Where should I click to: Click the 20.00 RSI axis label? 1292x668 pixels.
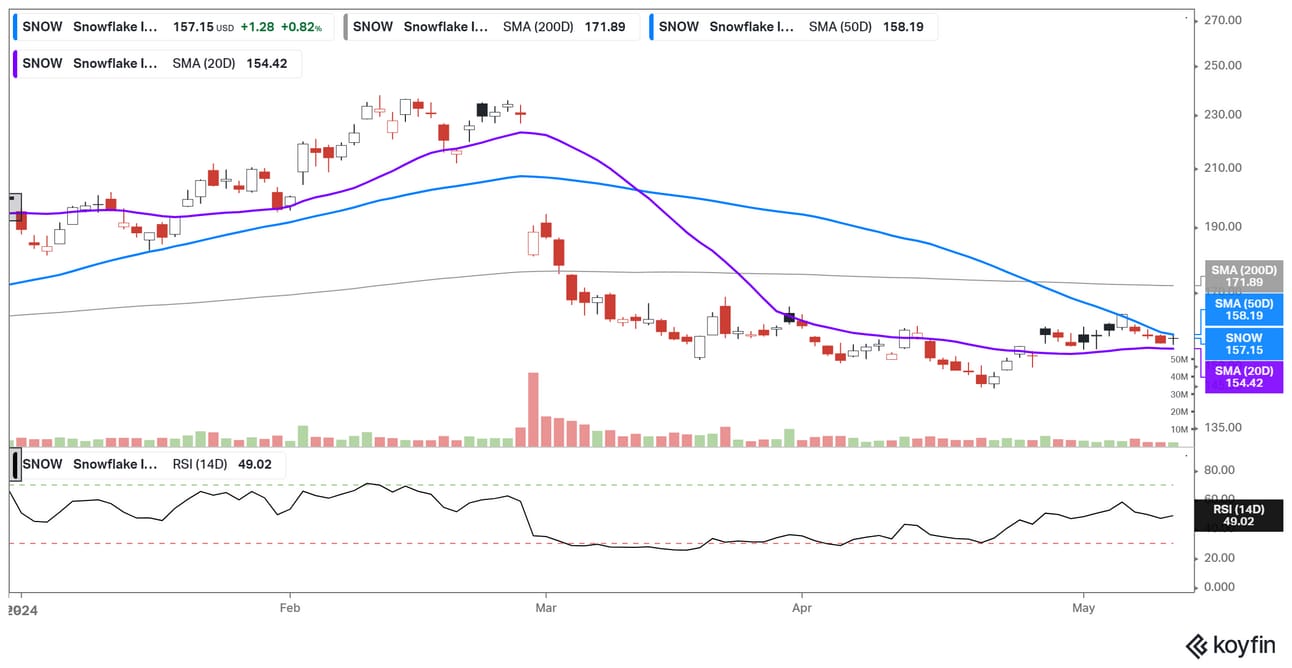click(1221, 558)
